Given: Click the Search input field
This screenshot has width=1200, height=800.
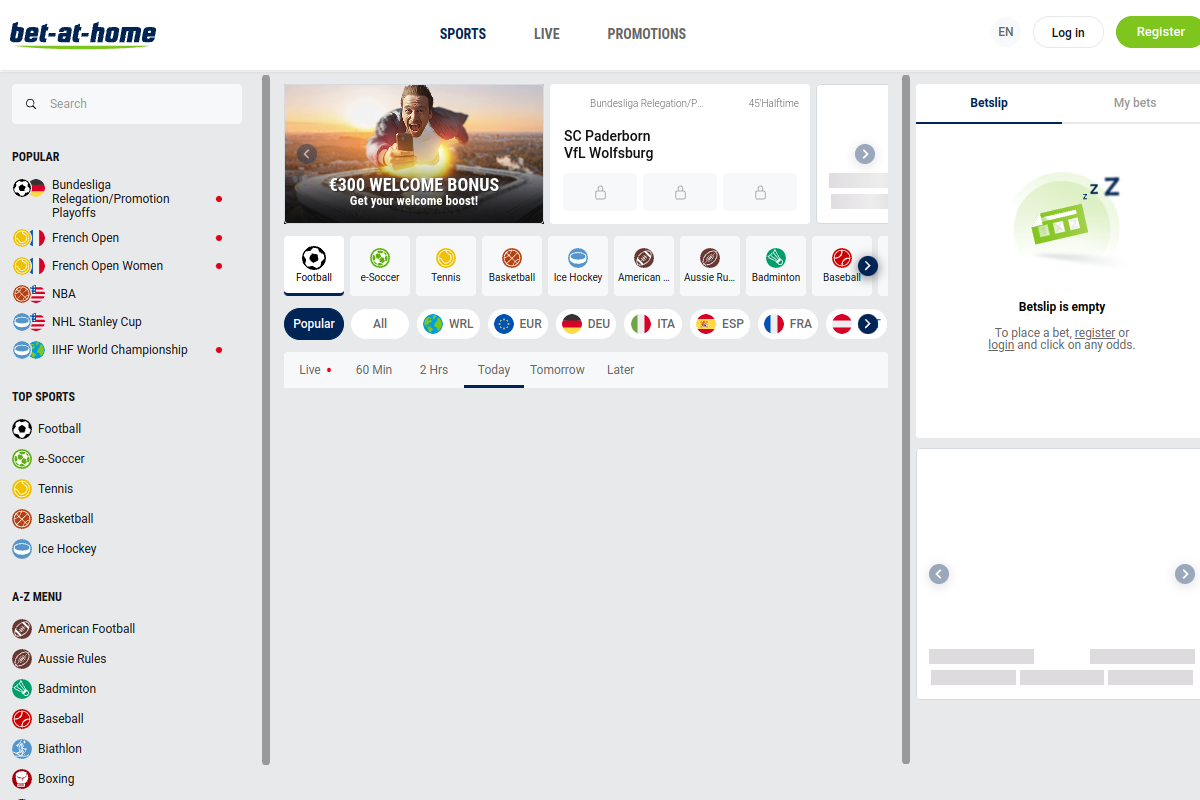Looking at the screenshot, I should (127, 104).
